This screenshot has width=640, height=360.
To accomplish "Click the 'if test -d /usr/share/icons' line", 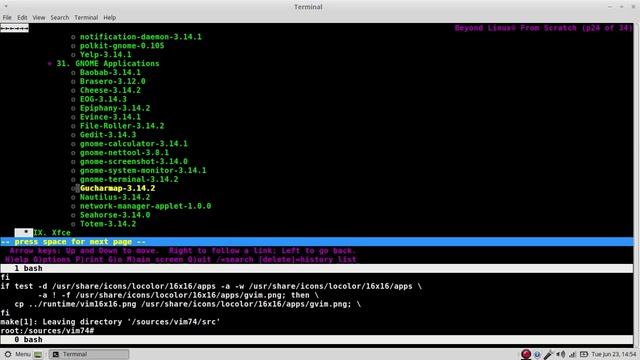I will point(211,286).
